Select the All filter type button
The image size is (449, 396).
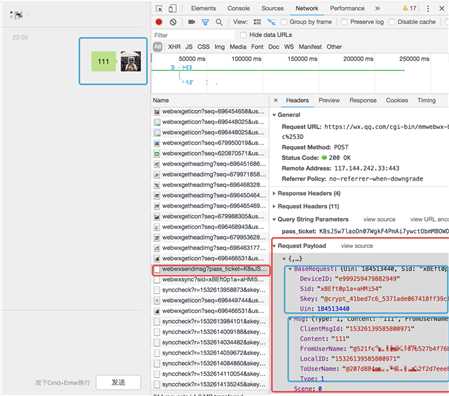click(158, 47)
